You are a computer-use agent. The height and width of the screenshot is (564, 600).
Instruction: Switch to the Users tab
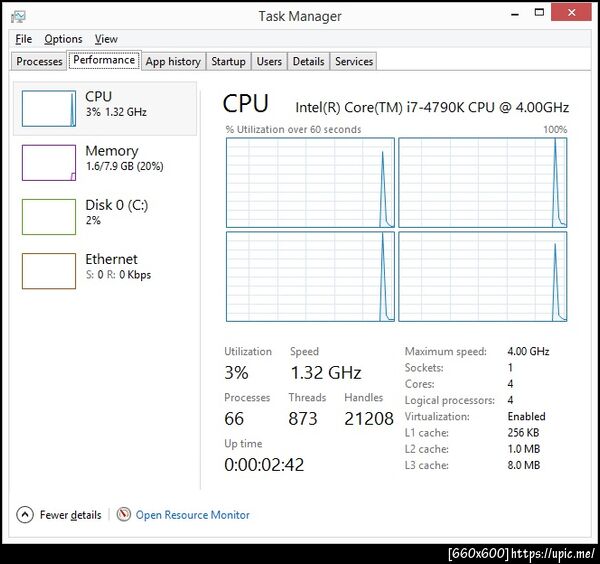[x=269, y=61]
